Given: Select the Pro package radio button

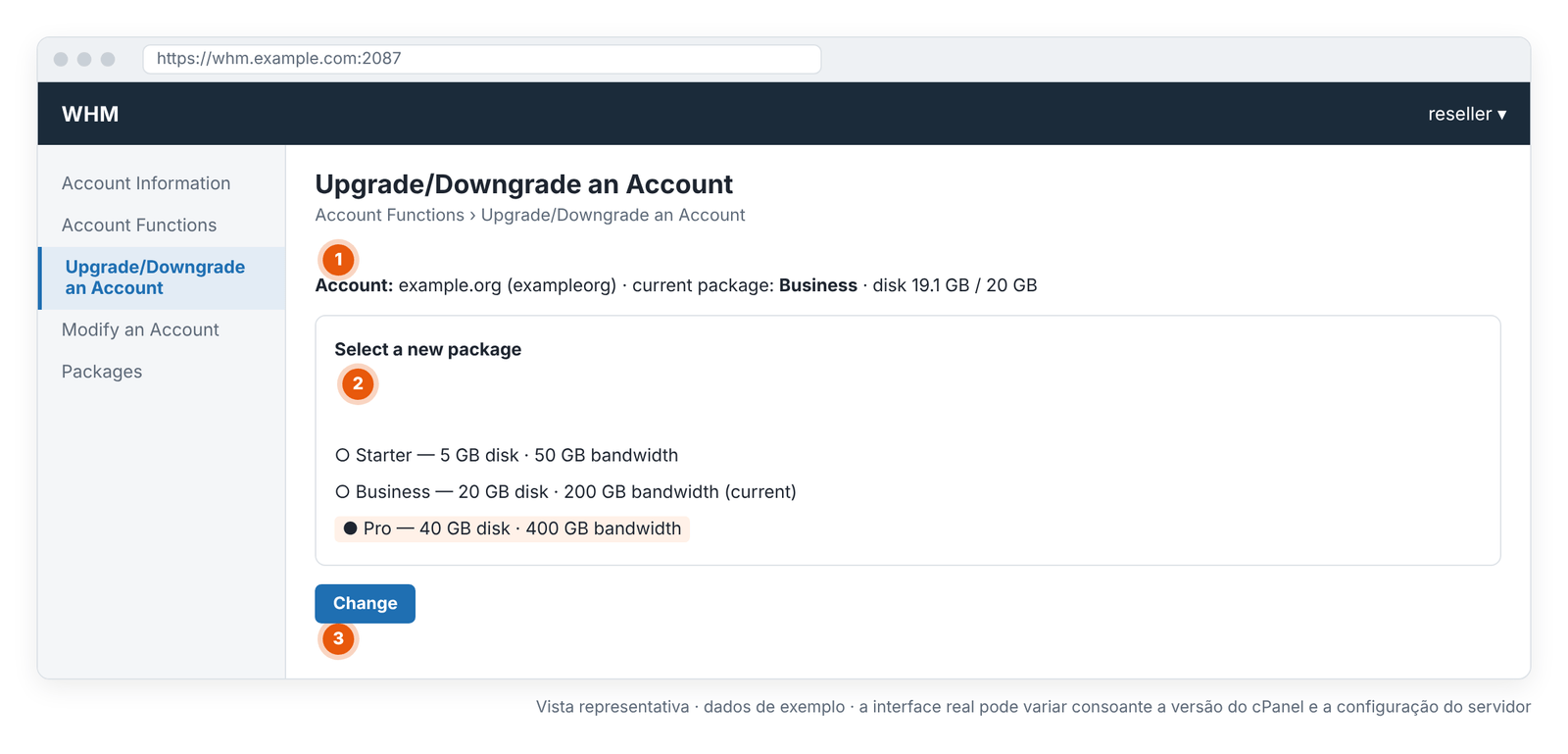Looking at the screenshot, I should point(350,528).
